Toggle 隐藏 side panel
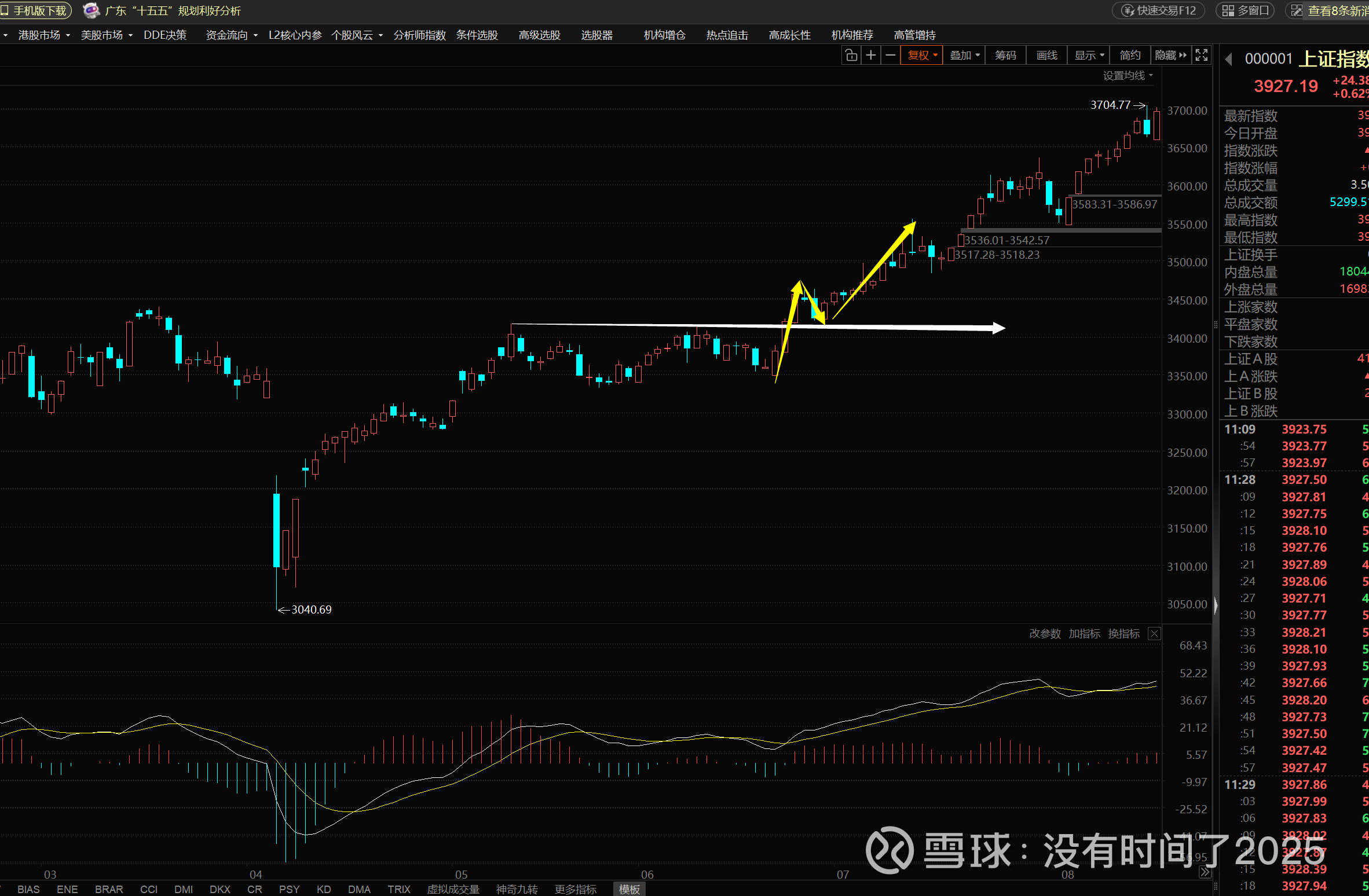 [x=1170, y=56]
